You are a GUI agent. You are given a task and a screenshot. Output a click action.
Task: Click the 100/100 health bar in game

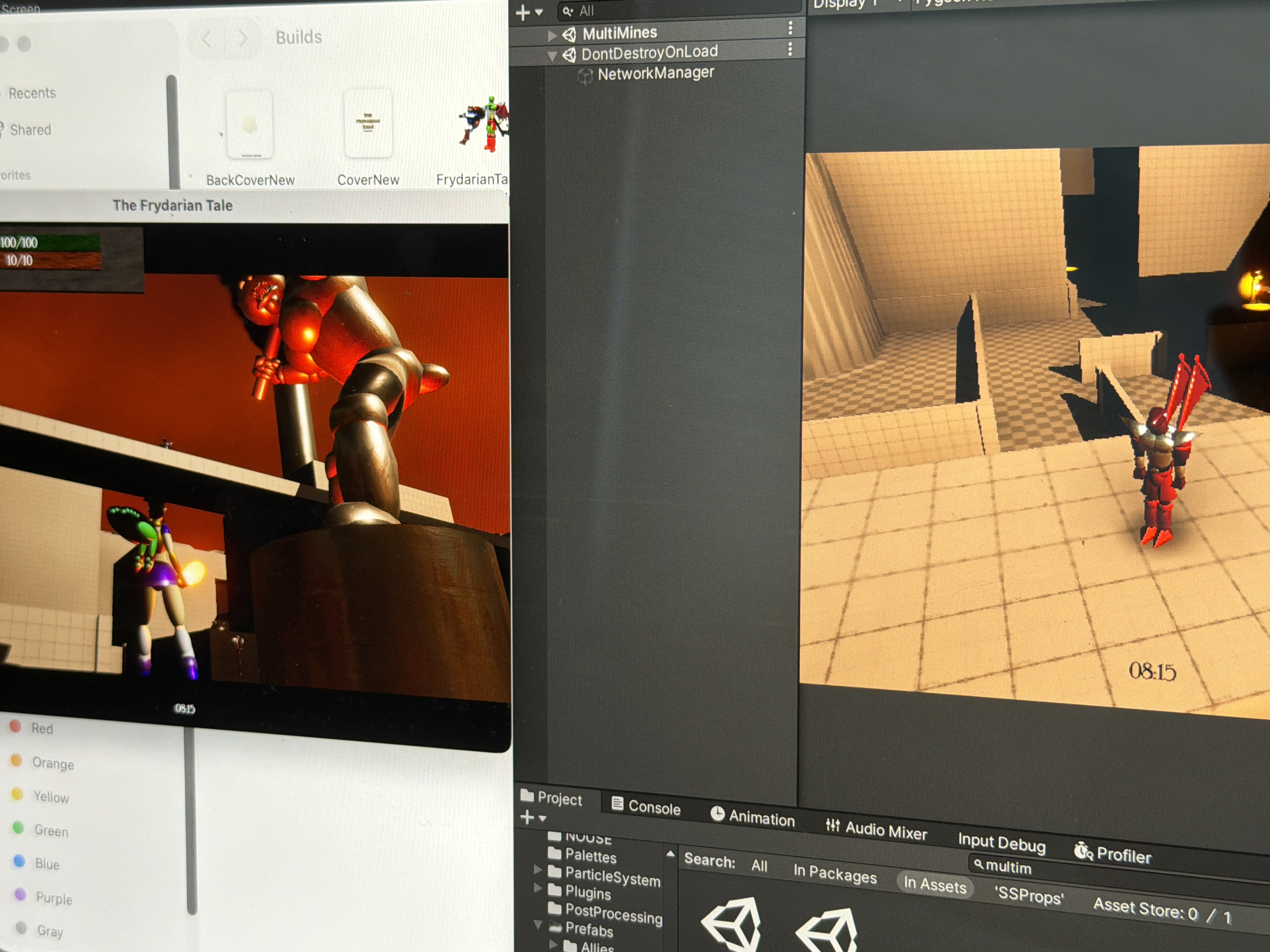coord(50,243)
